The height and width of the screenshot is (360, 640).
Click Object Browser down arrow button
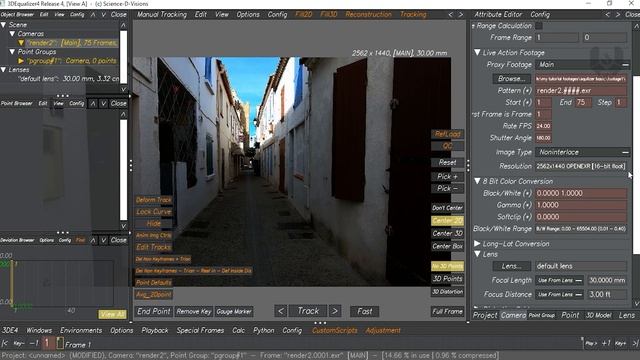point(104,14)
